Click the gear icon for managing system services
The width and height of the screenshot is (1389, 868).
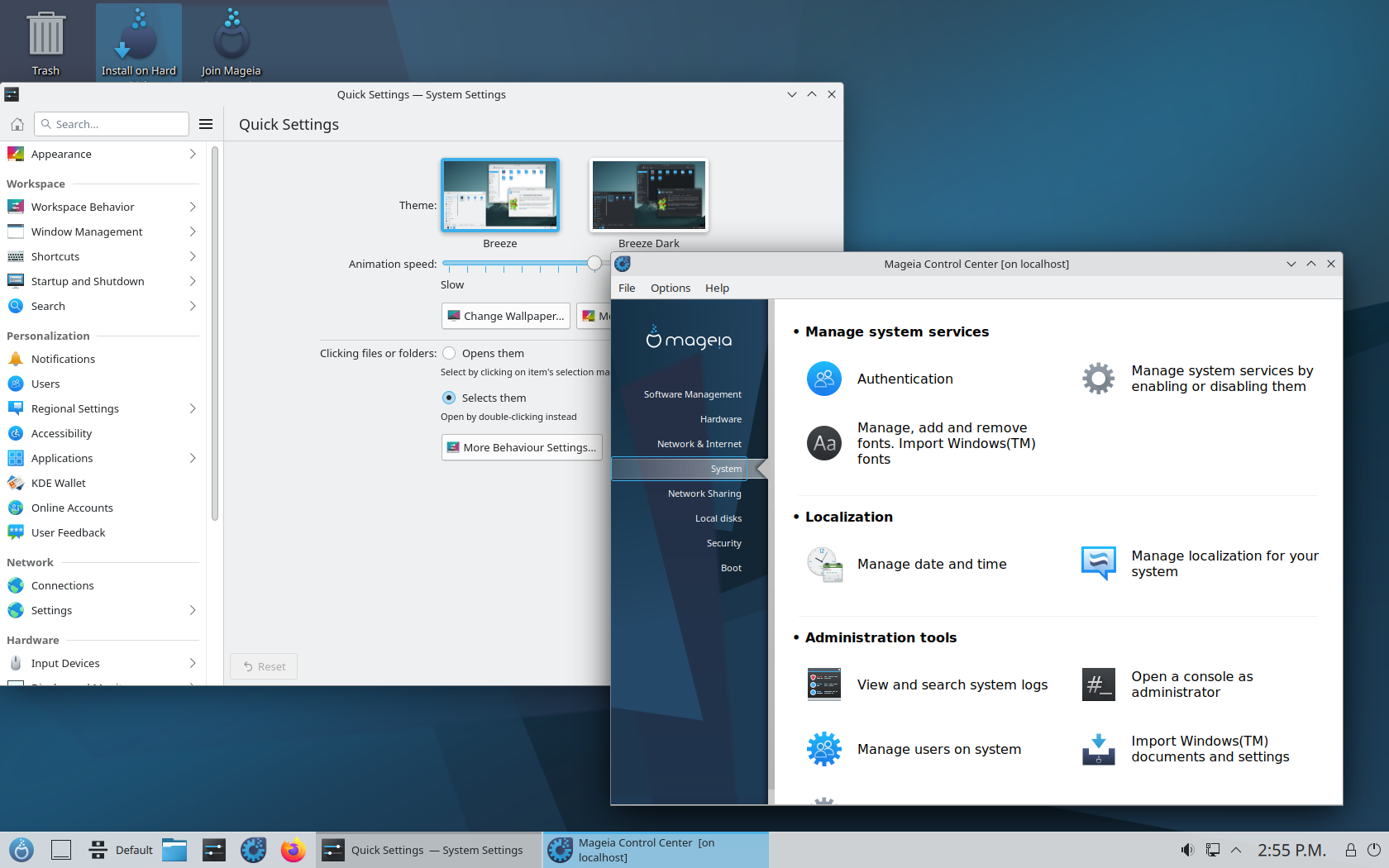[1098, 379]
